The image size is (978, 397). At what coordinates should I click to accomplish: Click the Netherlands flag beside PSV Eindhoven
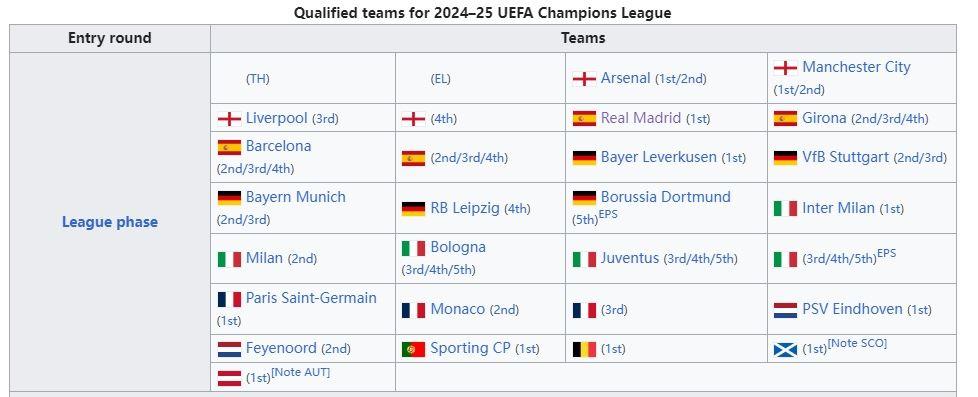[785, 310]
